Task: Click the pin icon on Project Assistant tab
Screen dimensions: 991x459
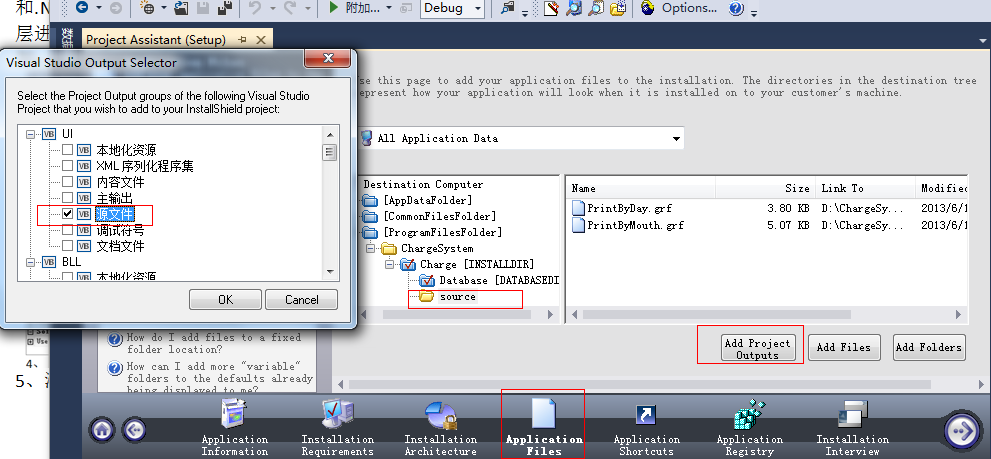Action: (242, 39)
